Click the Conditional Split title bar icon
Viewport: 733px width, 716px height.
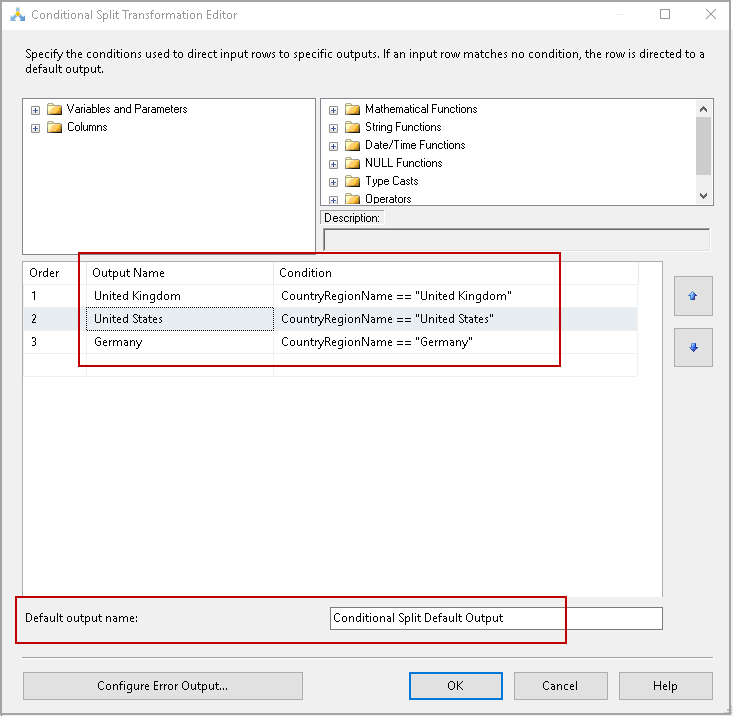(x=17, y=15)
